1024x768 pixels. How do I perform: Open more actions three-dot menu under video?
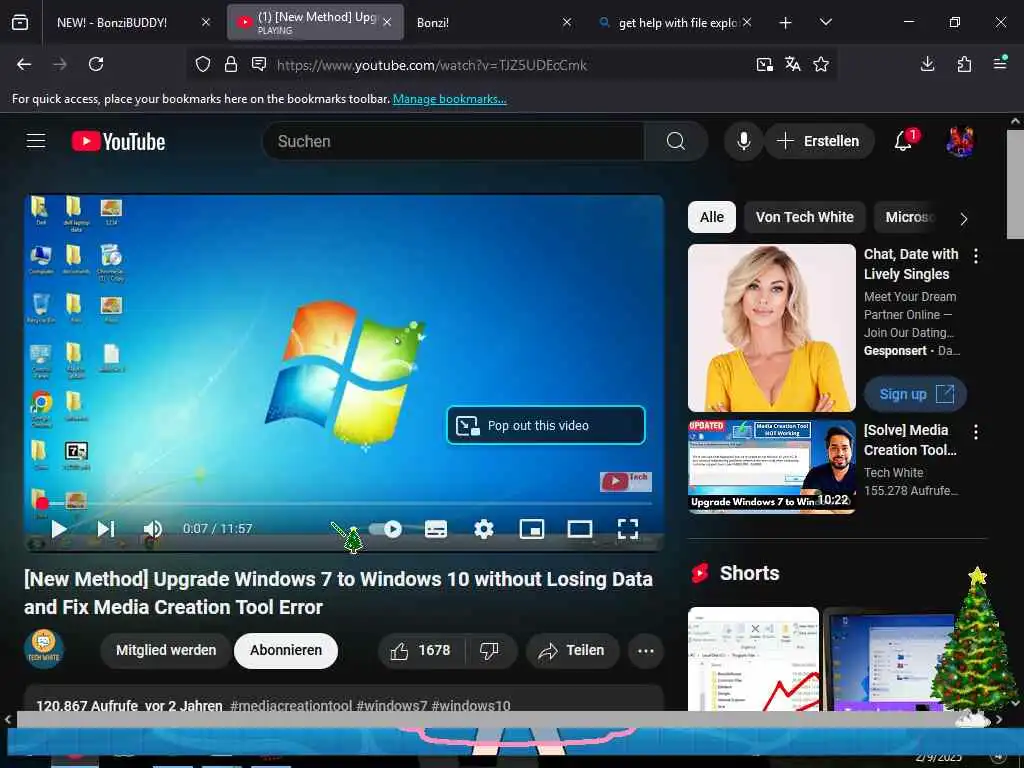646,650
